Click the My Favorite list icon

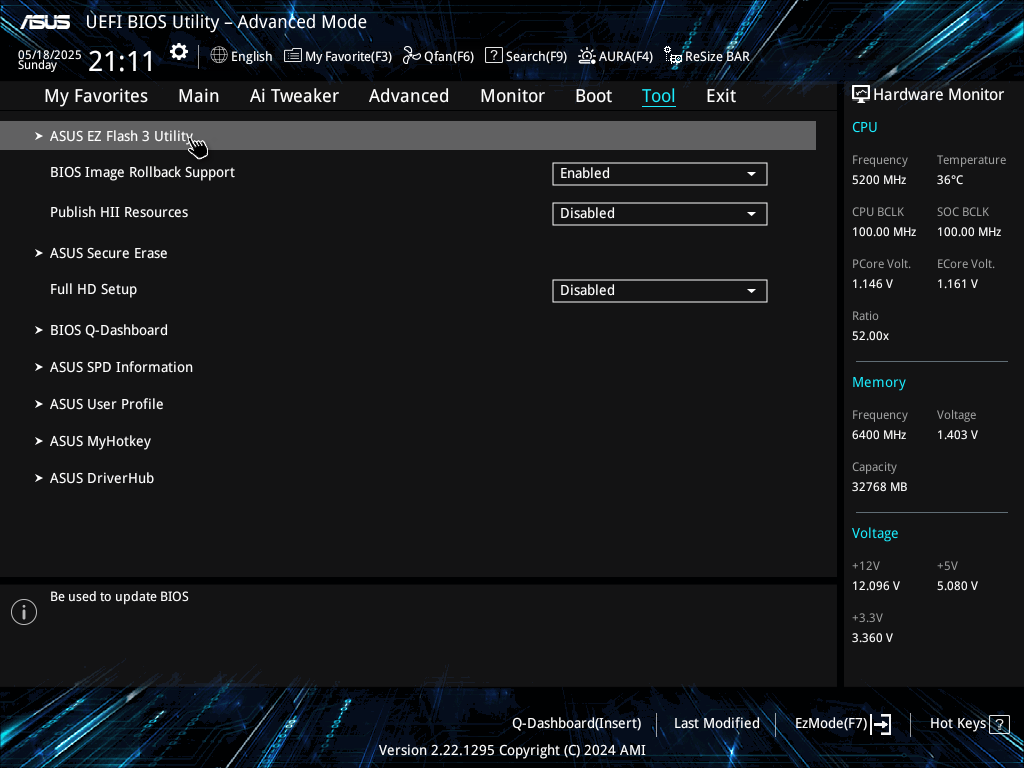pyautogui.click(x=293, y=56)
